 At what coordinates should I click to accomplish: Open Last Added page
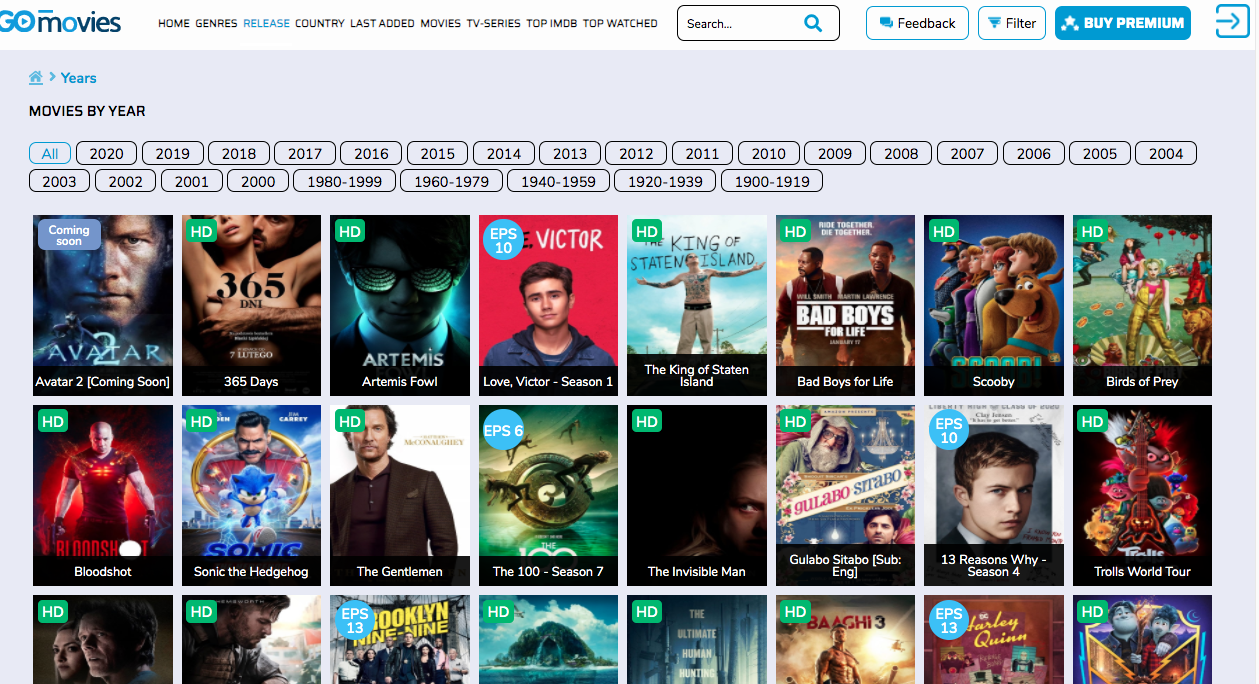pos(382,23)
